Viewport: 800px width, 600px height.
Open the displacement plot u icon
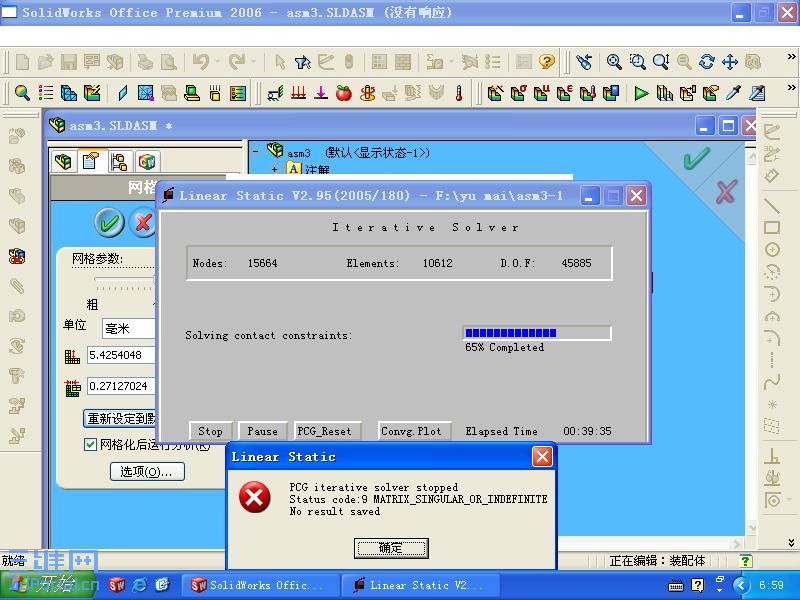point(541,93)
